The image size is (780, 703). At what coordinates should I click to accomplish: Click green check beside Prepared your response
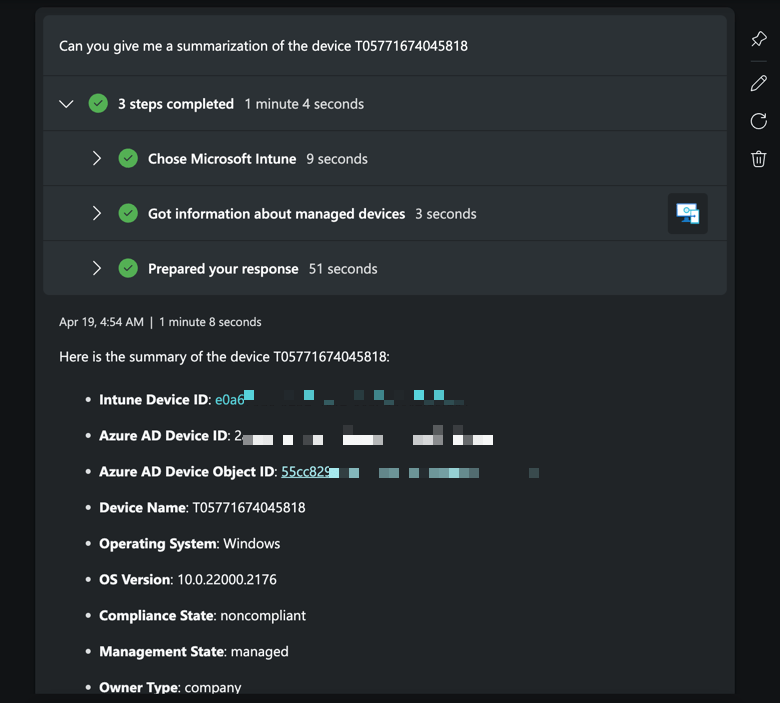pyautogui.click(x=128, y=268)
